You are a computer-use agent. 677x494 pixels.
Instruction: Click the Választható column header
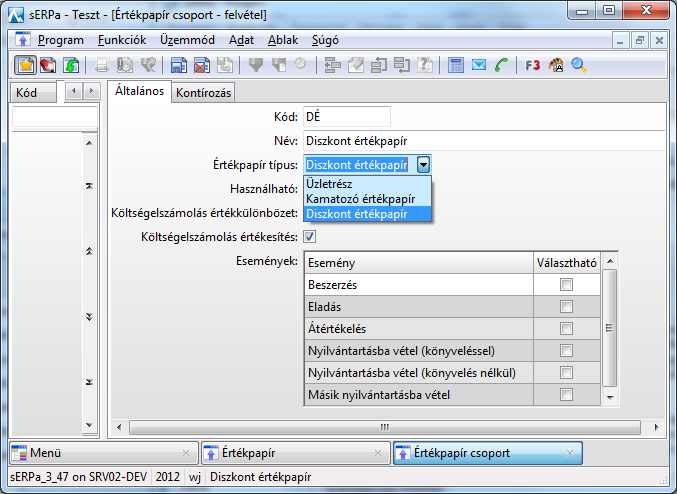click(566, 263)
